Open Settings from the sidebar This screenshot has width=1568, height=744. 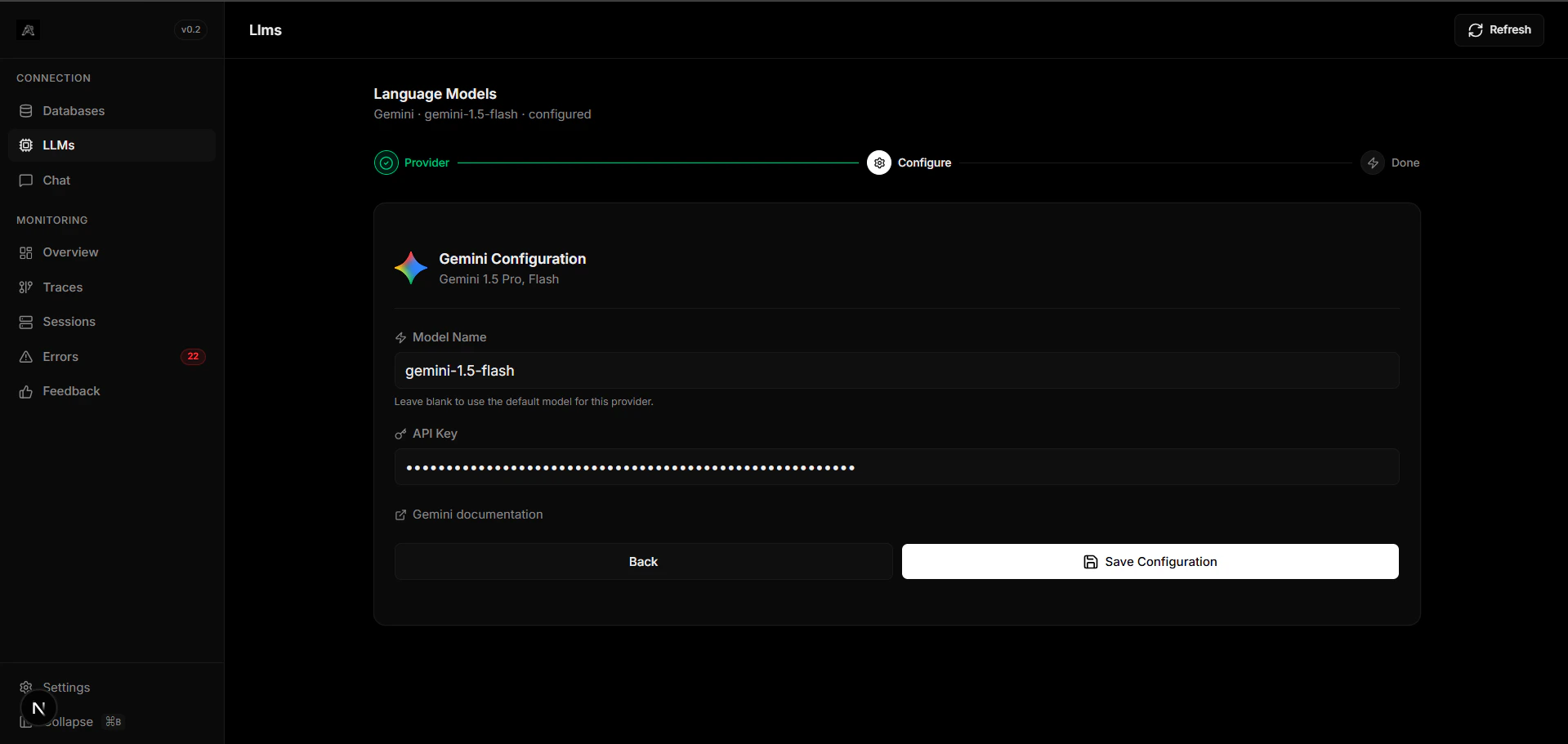tap(112, 688)
